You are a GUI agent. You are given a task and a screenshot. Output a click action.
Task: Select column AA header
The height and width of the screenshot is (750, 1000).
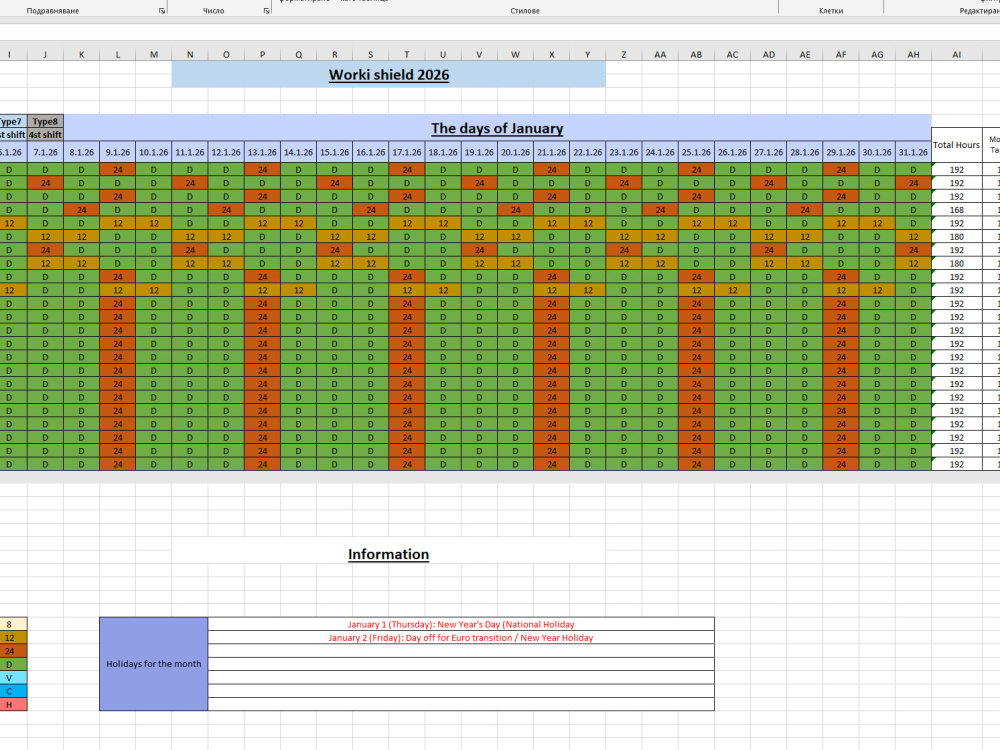point(660,55)
